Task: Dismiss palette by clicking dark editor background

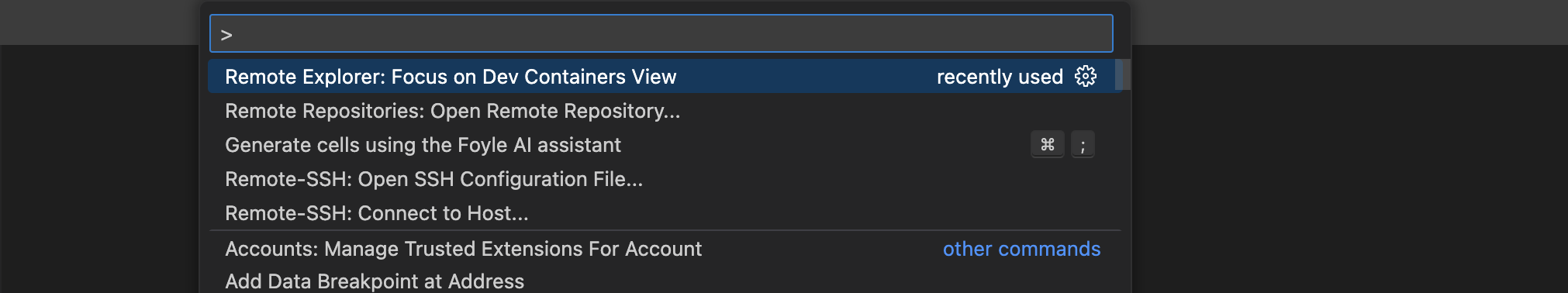Action: (1349, 171)
